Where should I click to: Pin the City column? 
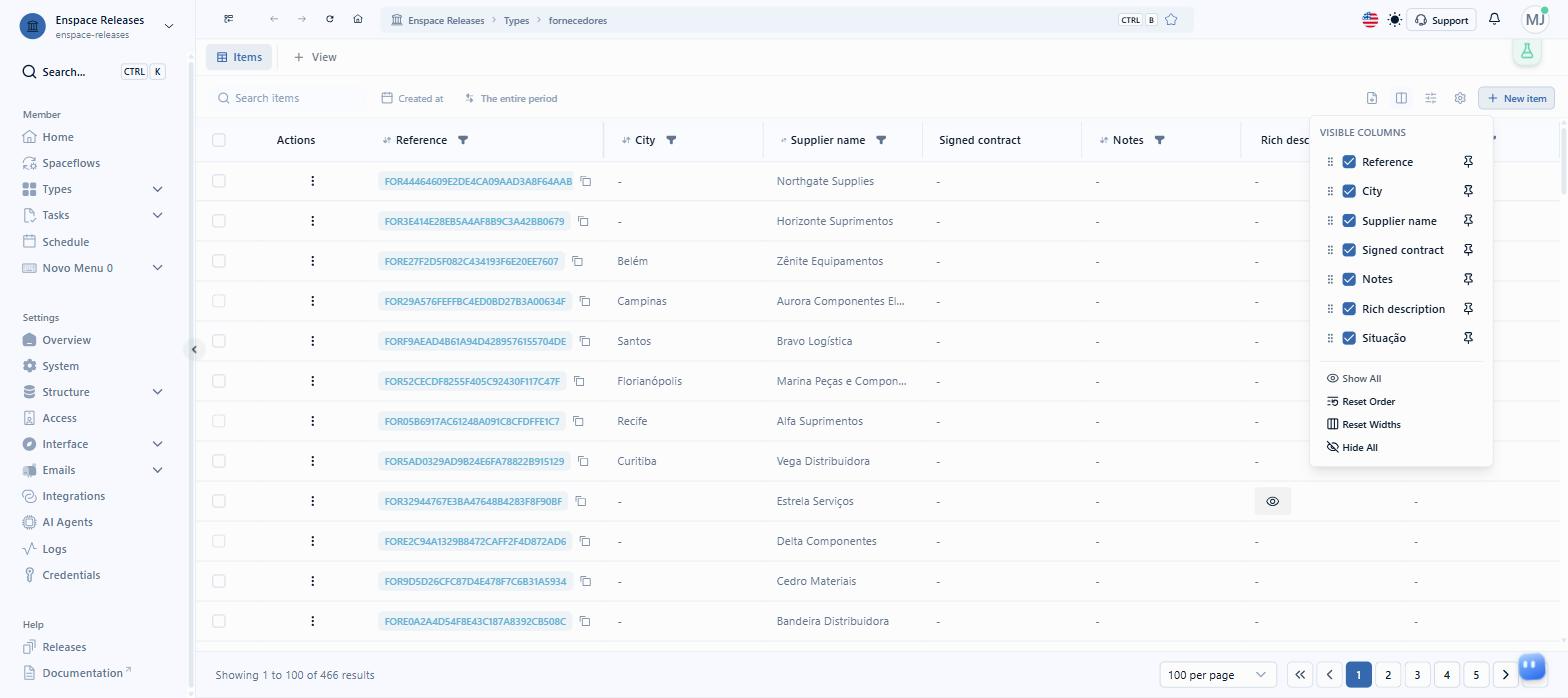point(1468,191)
